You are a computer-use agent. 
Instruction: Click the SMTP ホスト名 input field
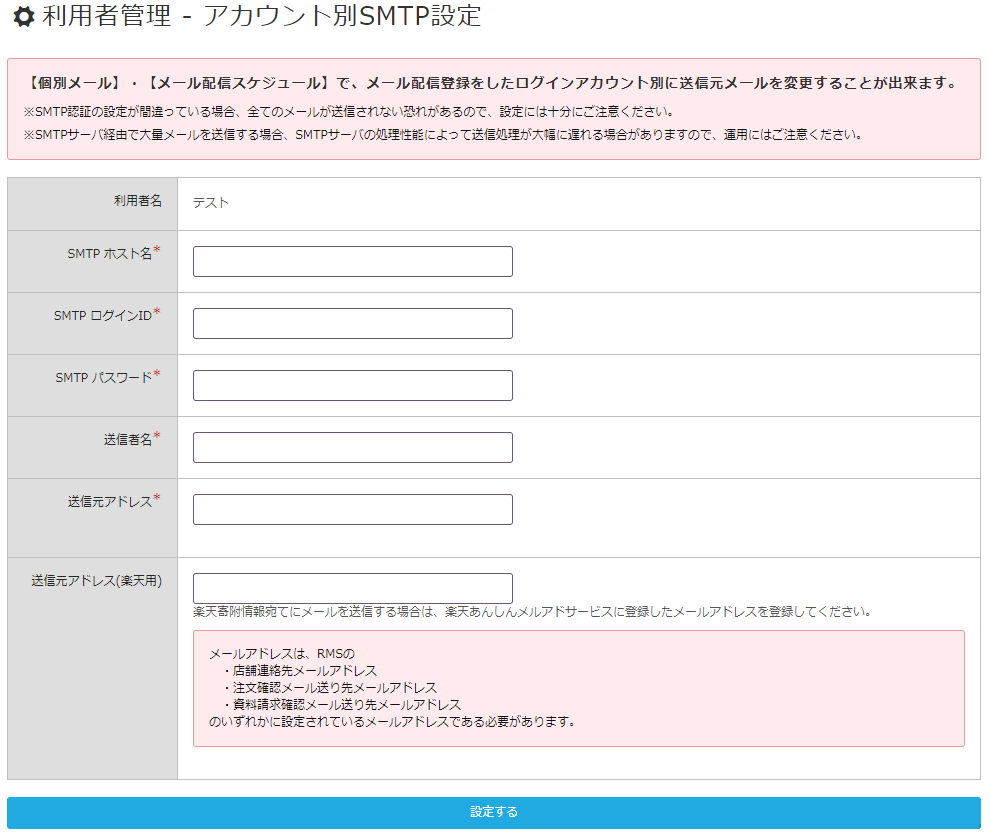[x=352, y=262]
